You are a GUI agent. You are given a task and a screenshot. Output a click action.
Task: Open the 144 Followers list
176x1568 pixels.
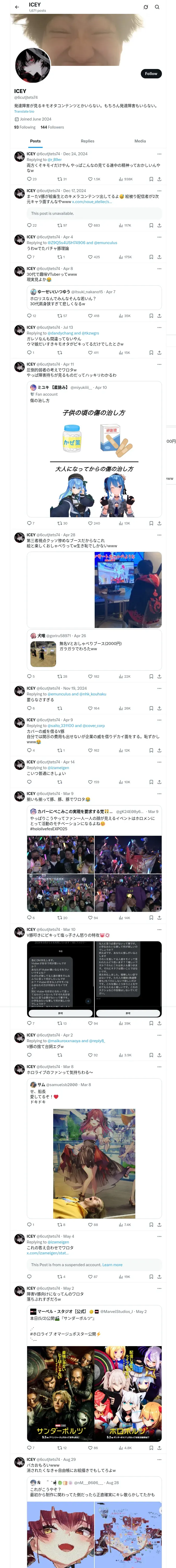pyautogui.click(x=52, y=127)
